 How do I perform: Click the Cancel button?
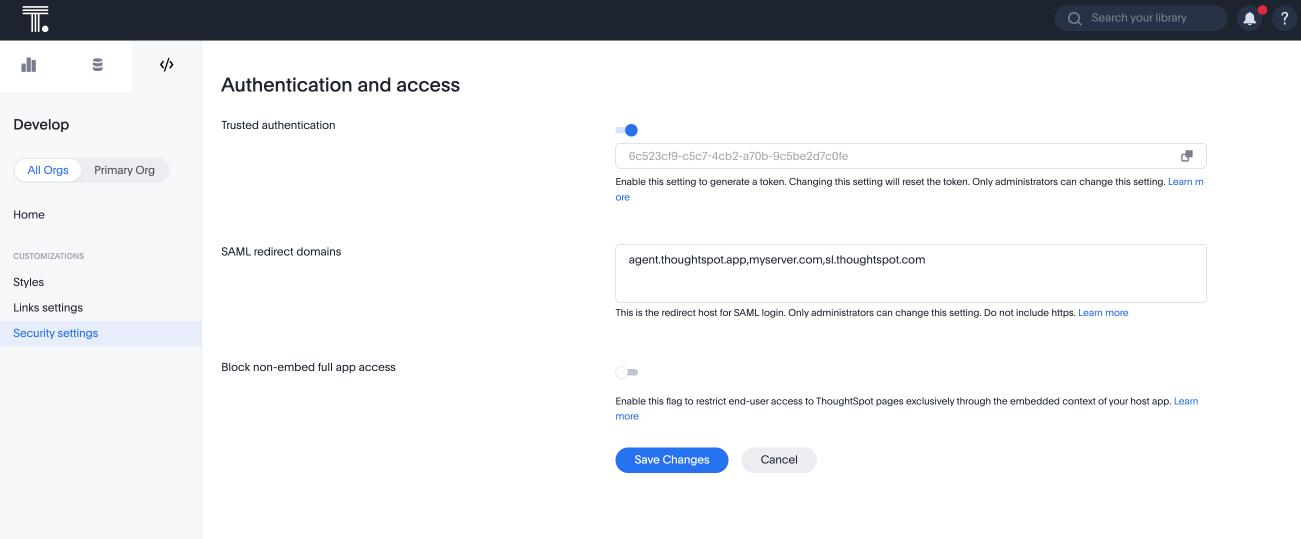778,460
